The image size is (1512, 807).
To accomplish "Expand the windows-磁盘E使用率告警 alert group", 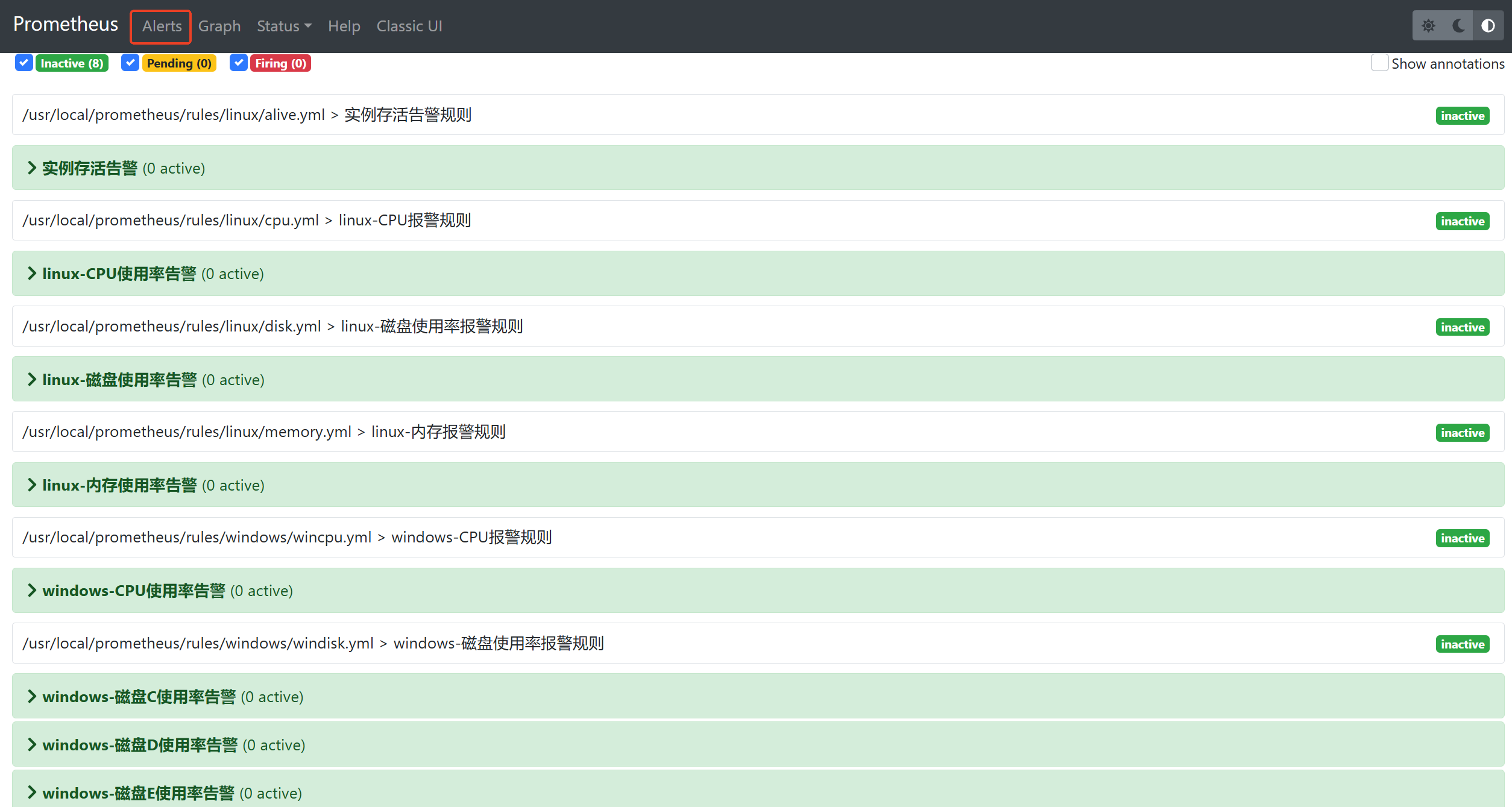I will (32, 793).
